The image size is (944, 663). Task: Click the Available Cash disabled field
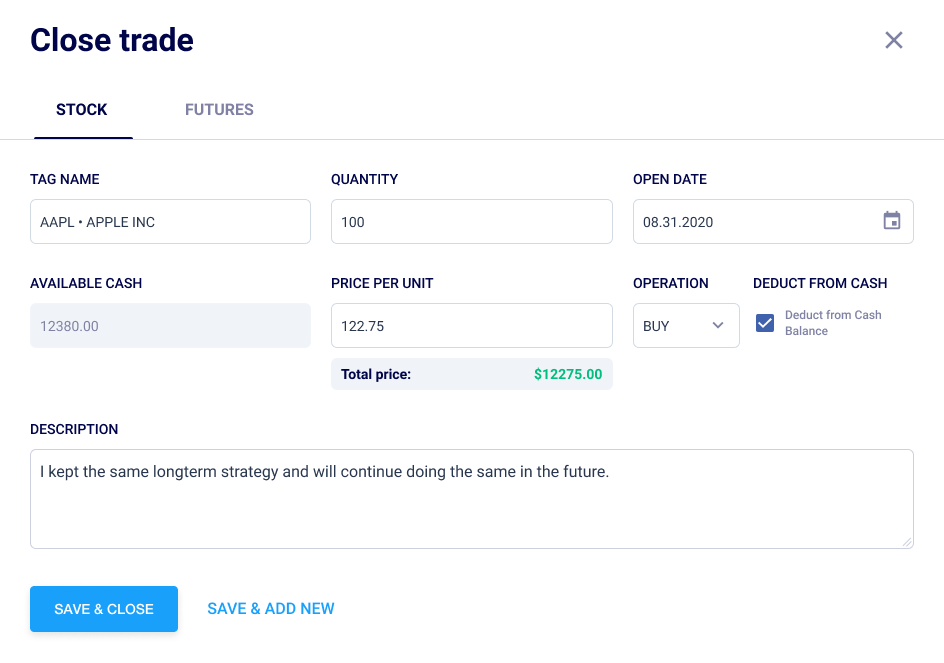(170, 326)
